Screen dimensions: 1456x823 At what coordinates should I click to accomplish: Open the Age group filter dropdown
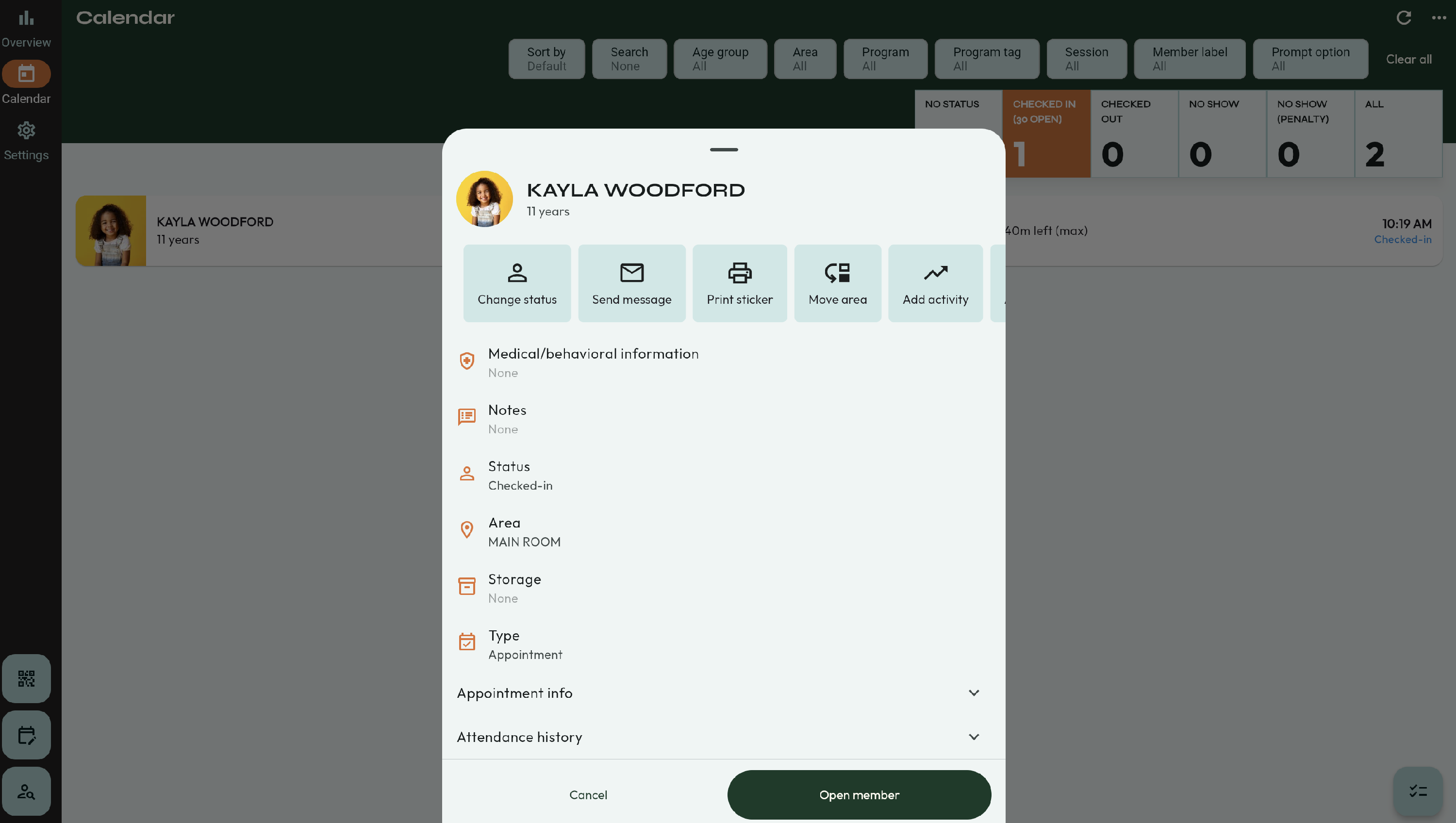click(x=720, y=59)
